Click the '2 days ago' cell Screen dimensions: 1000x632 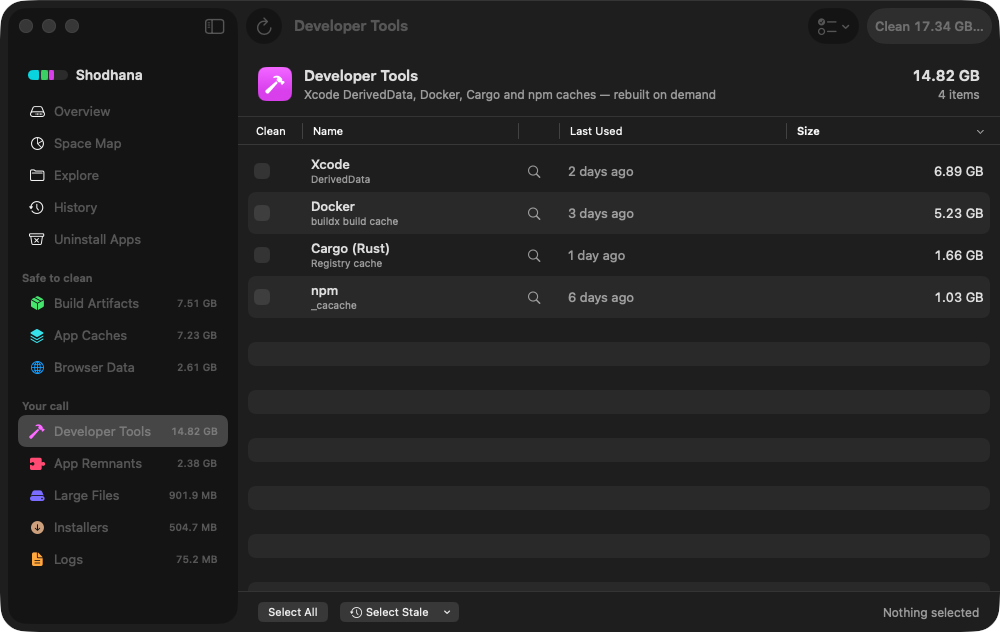(601, 172)
